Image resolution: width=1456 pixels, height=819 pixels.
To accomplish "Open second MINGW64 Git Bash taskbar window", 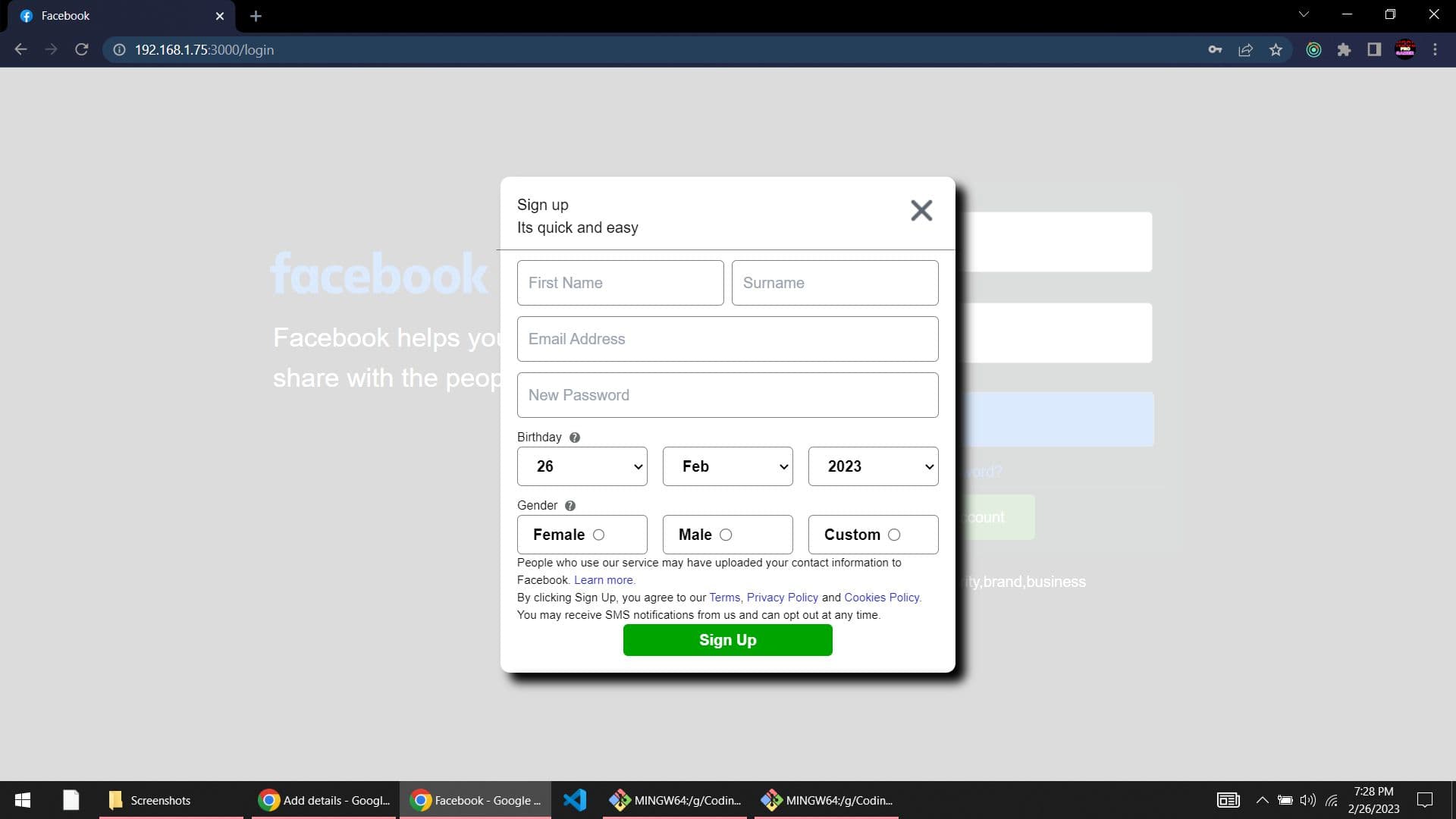I will [827, 800].
